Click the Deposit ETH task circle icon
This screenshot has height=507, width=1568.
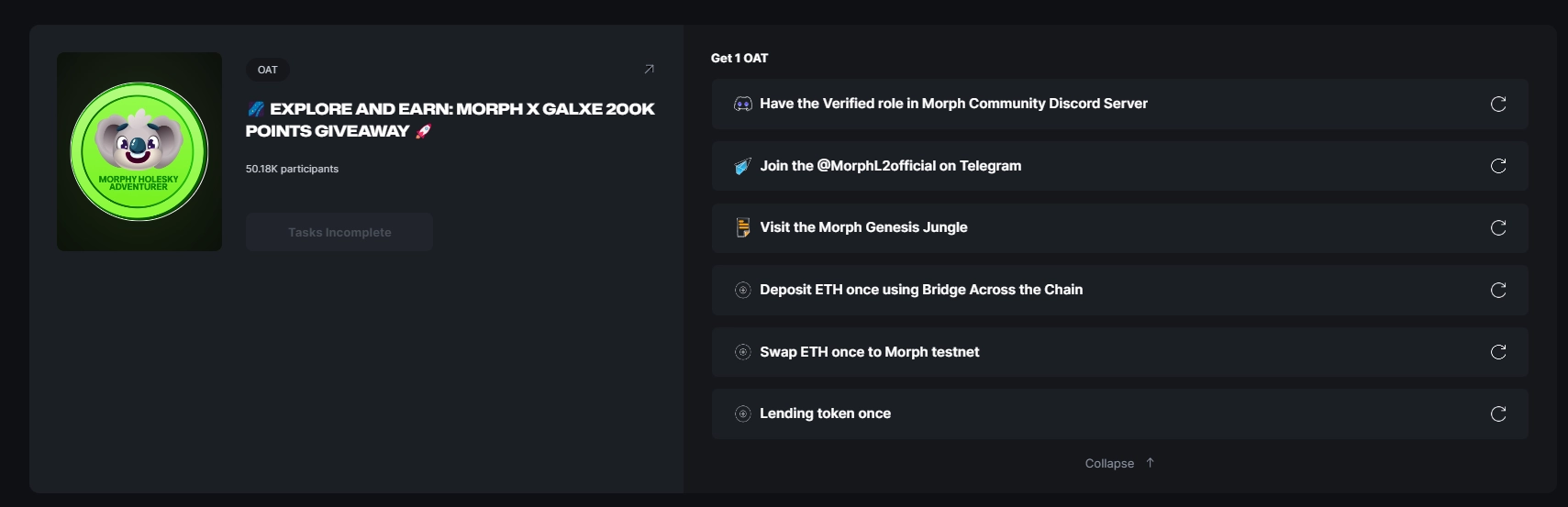click(x=743, y=290)
